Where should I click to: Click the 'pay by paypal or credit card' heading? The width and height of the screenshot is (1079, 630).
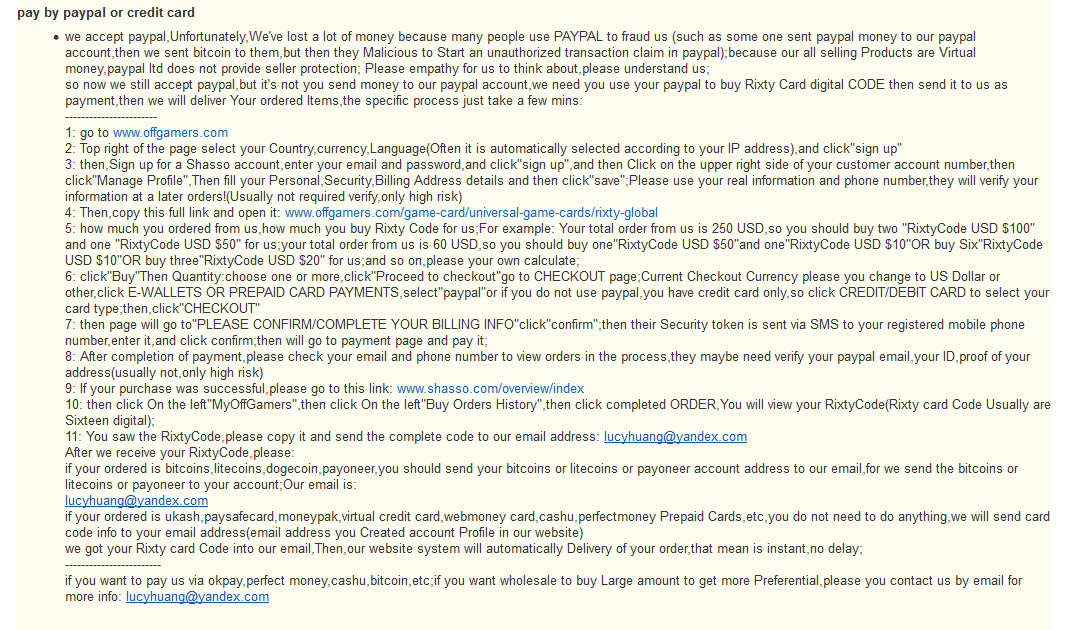point(106,12)
